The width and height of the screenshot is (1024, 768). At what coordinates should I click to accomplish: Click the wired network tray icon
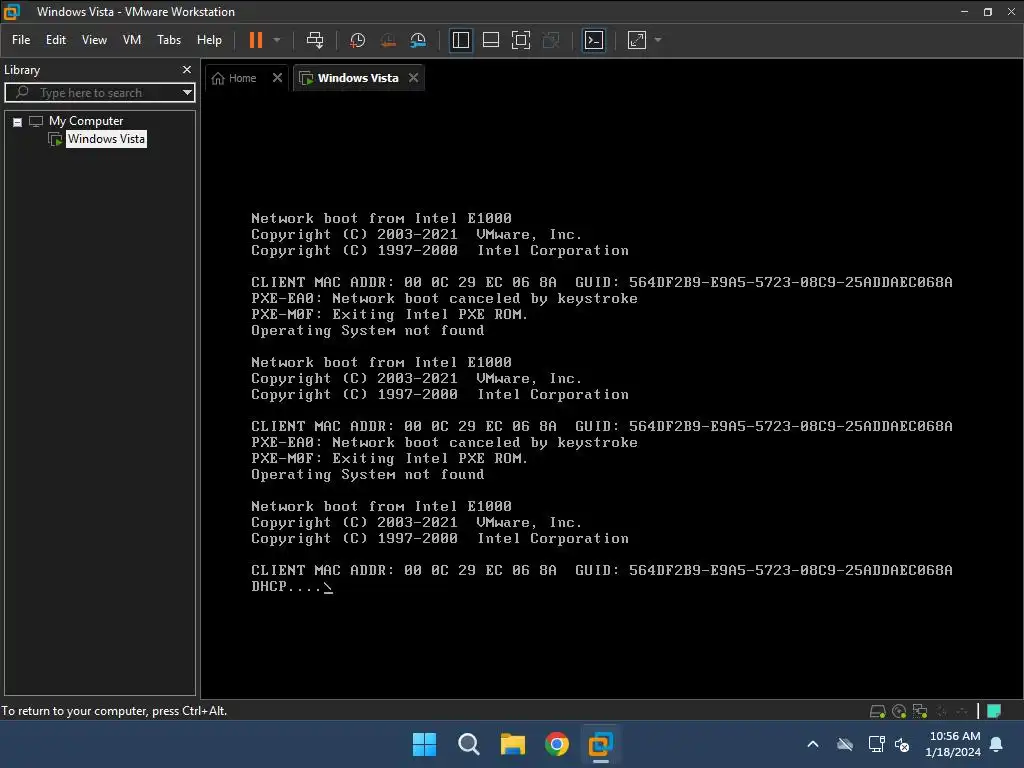coord(876,744)
